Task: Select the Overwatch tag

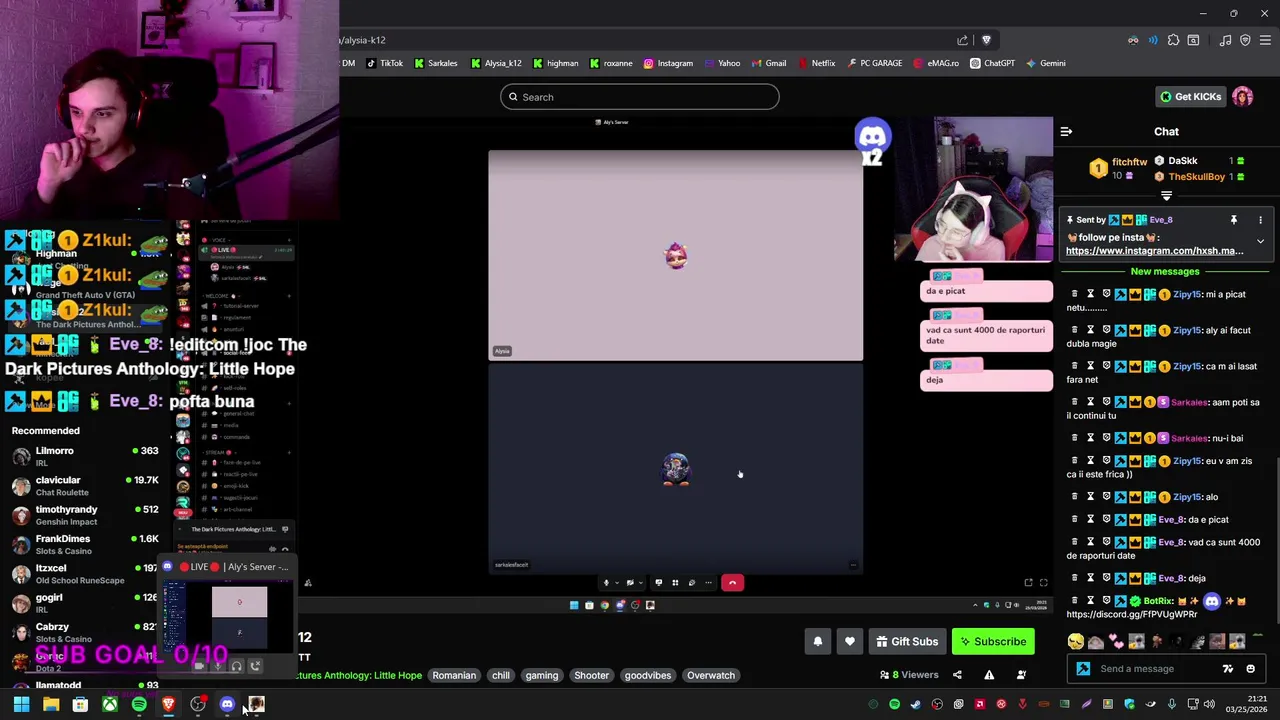Action: 711,675
